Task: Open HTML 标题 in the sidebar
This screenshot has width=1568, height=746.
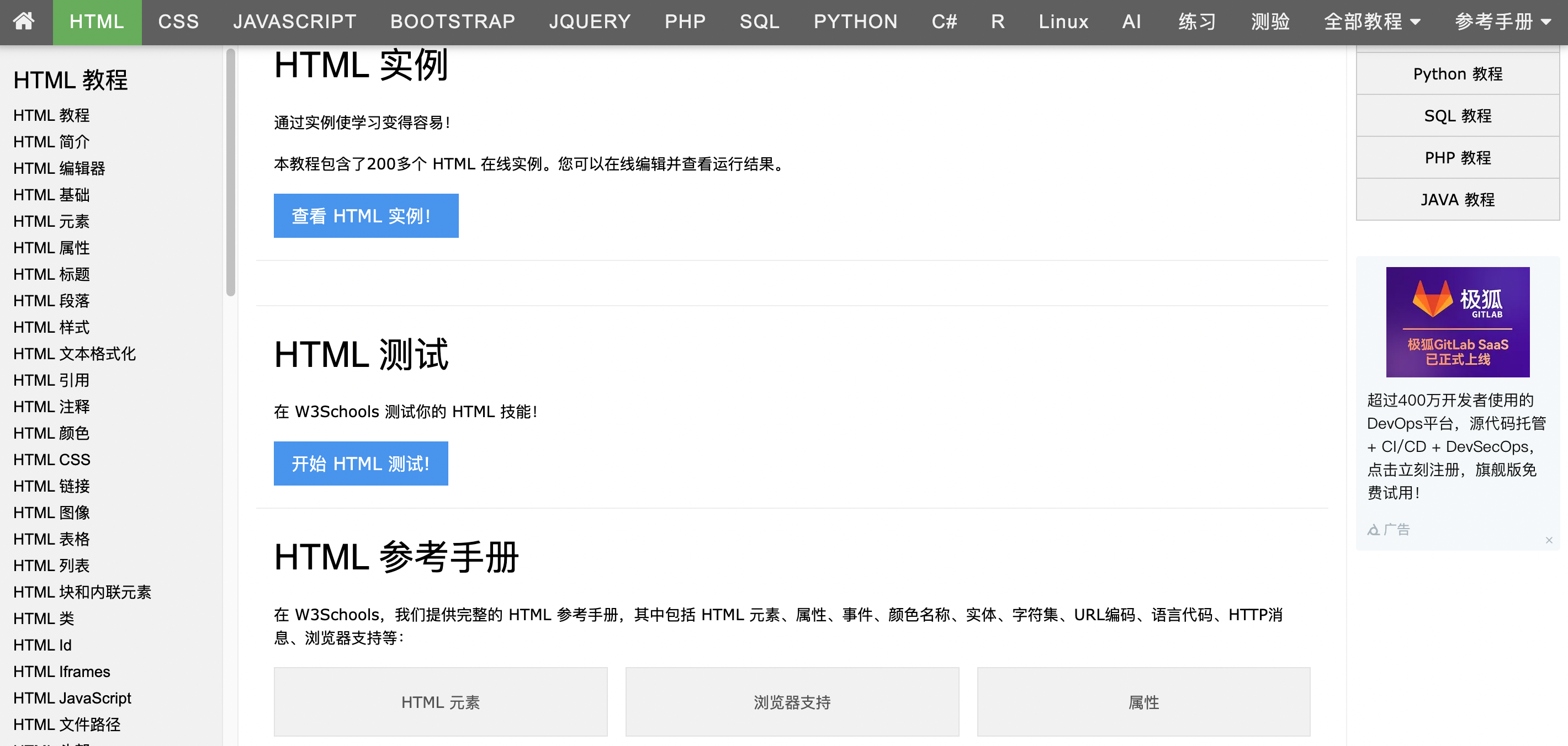Action: 52,274
